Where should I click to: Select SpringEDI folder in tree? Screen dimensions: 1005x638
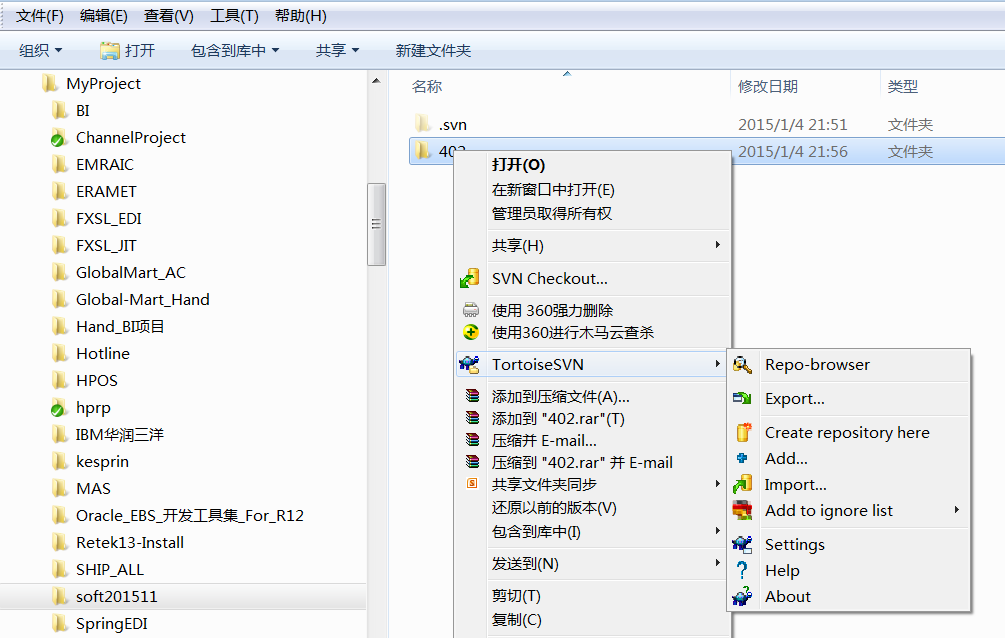tap(112, 623)
